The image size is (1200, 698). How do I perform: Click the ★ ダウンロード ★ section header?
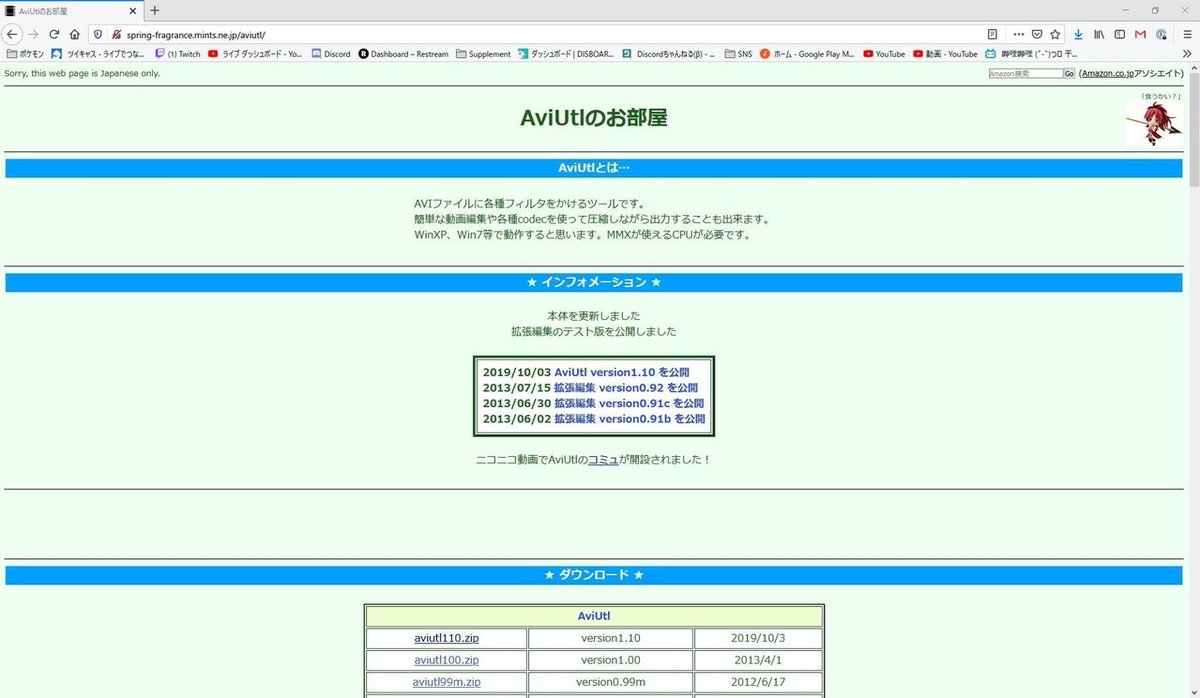pos(594,575)
